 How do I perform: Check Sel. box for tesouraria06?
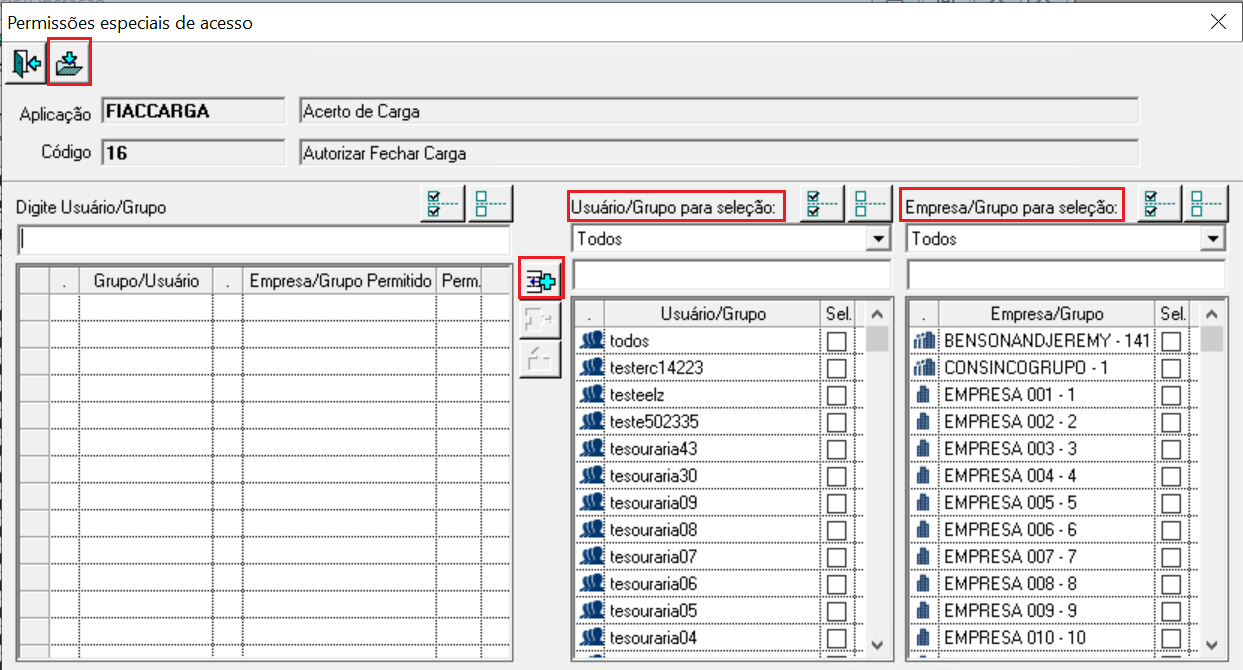pyautogui.click(x=837, y=585)
